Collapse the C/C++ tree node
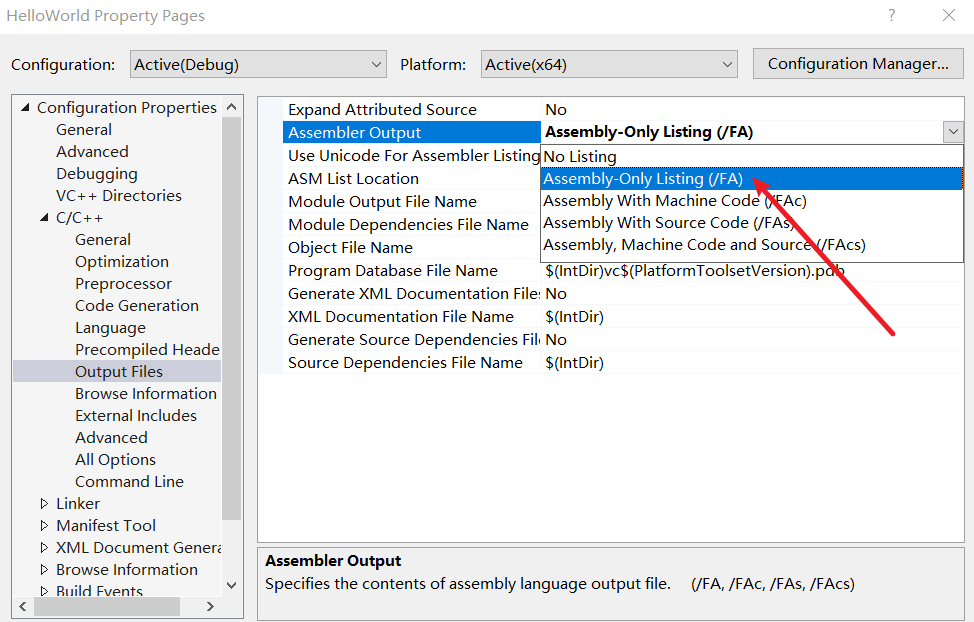The width and height of the screenshot is (974, 622). tap(44, 218)
